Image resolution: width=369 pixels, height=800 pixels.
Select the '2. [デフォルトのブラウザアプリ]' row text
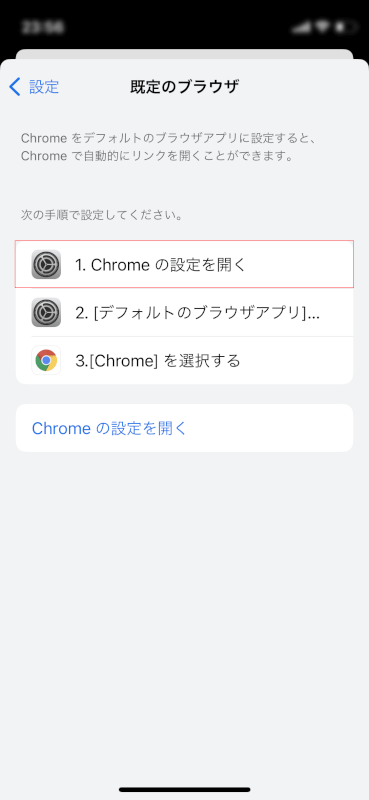[198, 313]
